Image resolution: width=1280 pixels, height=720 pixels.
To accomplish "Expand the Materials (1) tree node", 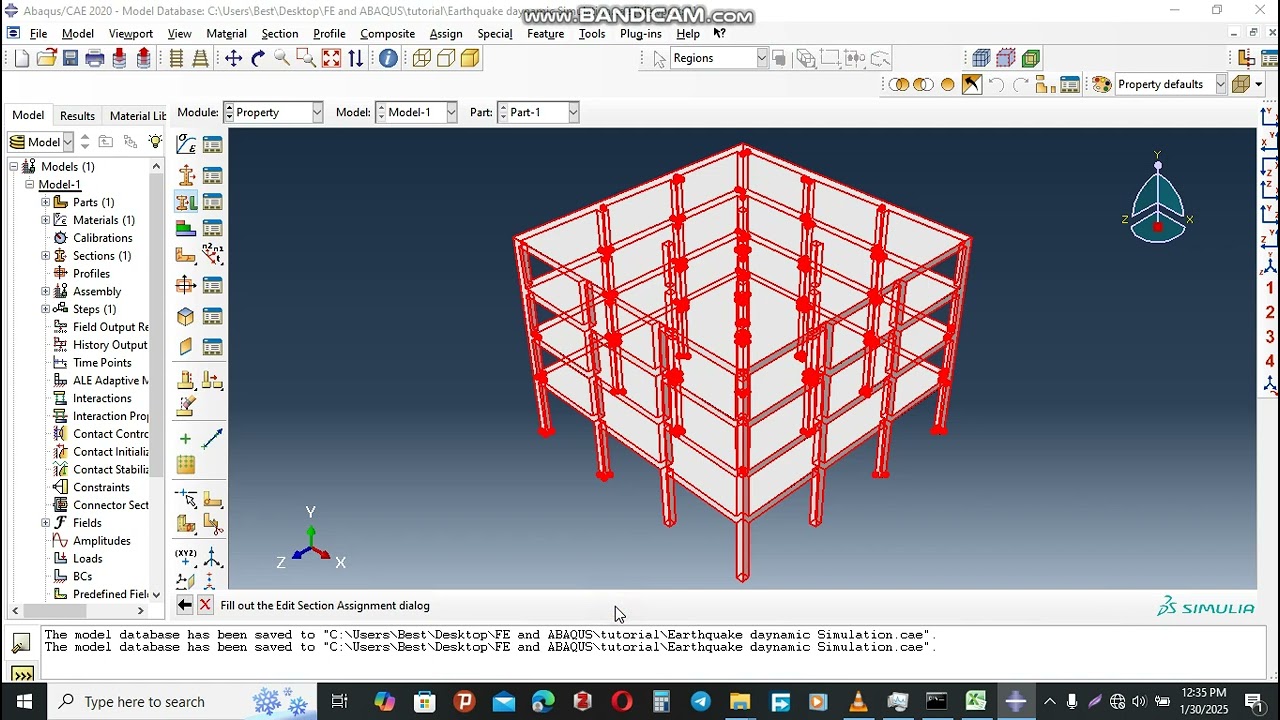I will pos(45,220).
